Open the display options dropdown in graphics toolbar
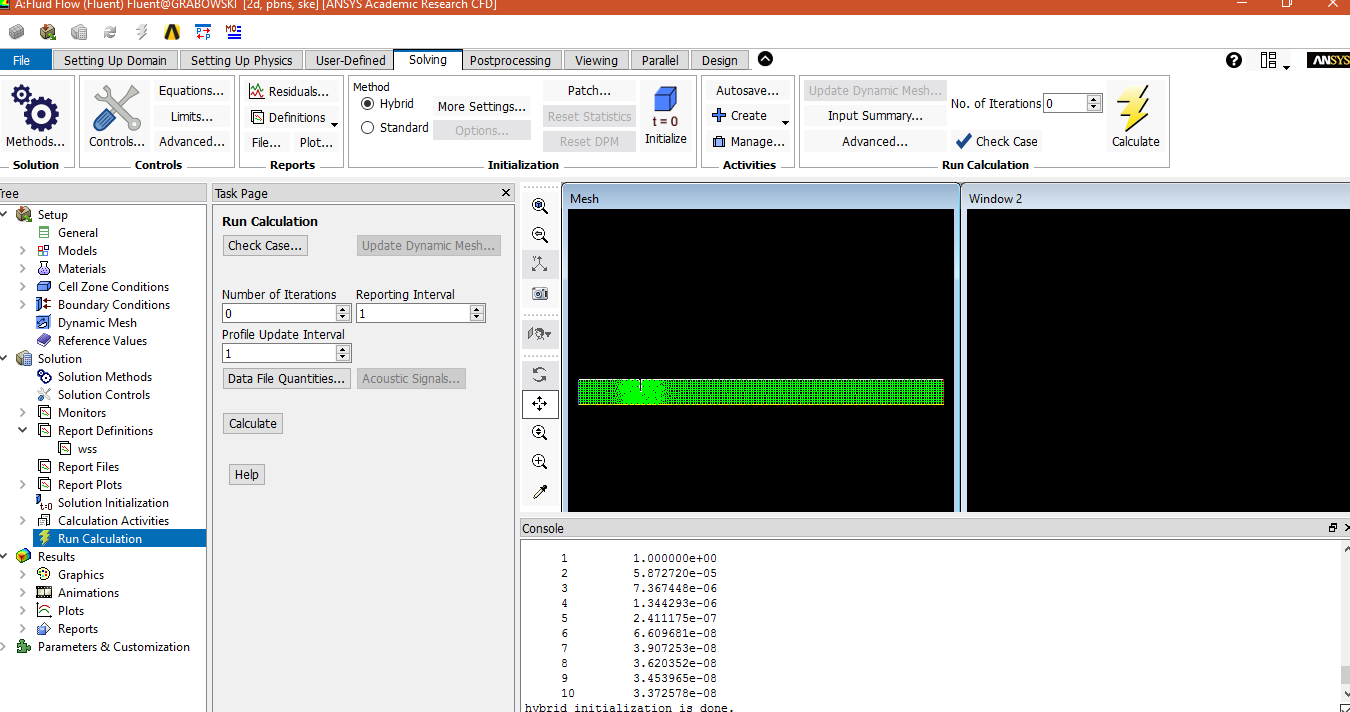1350x712 pixels. pos(540,334)
